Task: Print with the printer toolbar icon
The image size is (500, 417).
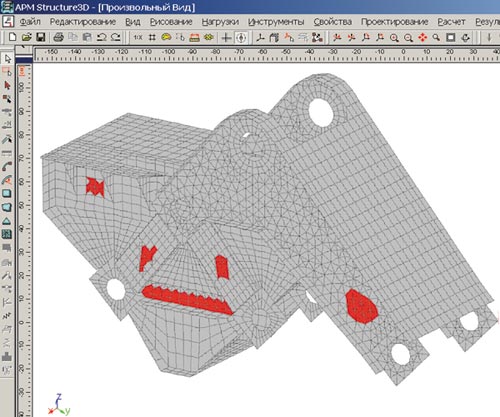Action: 59,37
